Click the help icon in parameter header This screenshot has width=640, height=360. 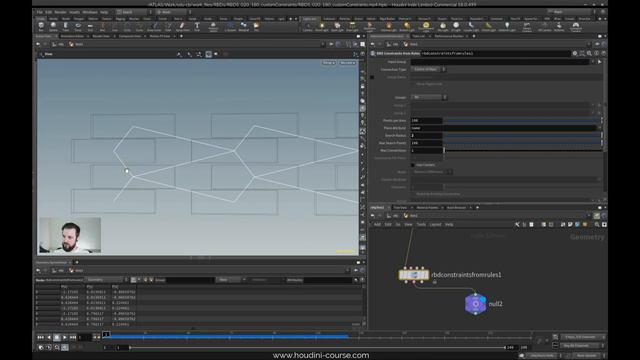point(604,53)
